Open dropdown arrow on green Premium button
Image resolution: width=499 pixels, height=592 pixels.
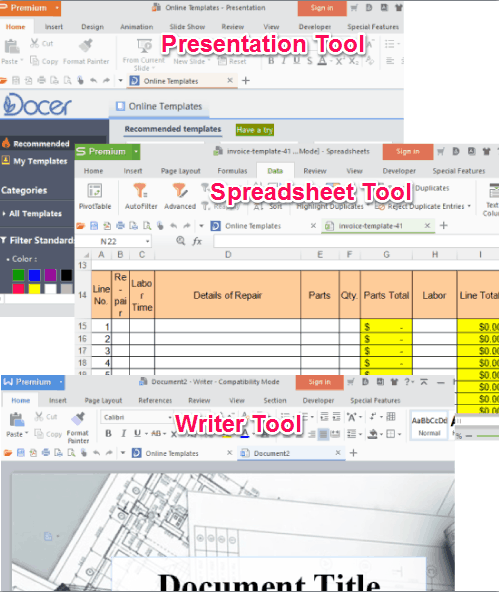tap(136, 151)
